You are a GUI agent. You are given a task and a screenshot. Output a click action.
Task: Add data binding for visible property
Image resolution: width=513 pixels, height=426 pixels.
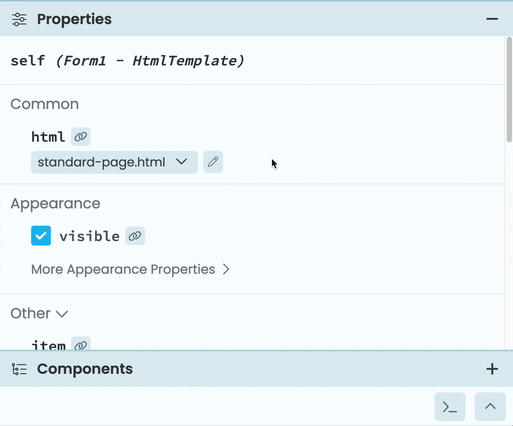(135, 236)
